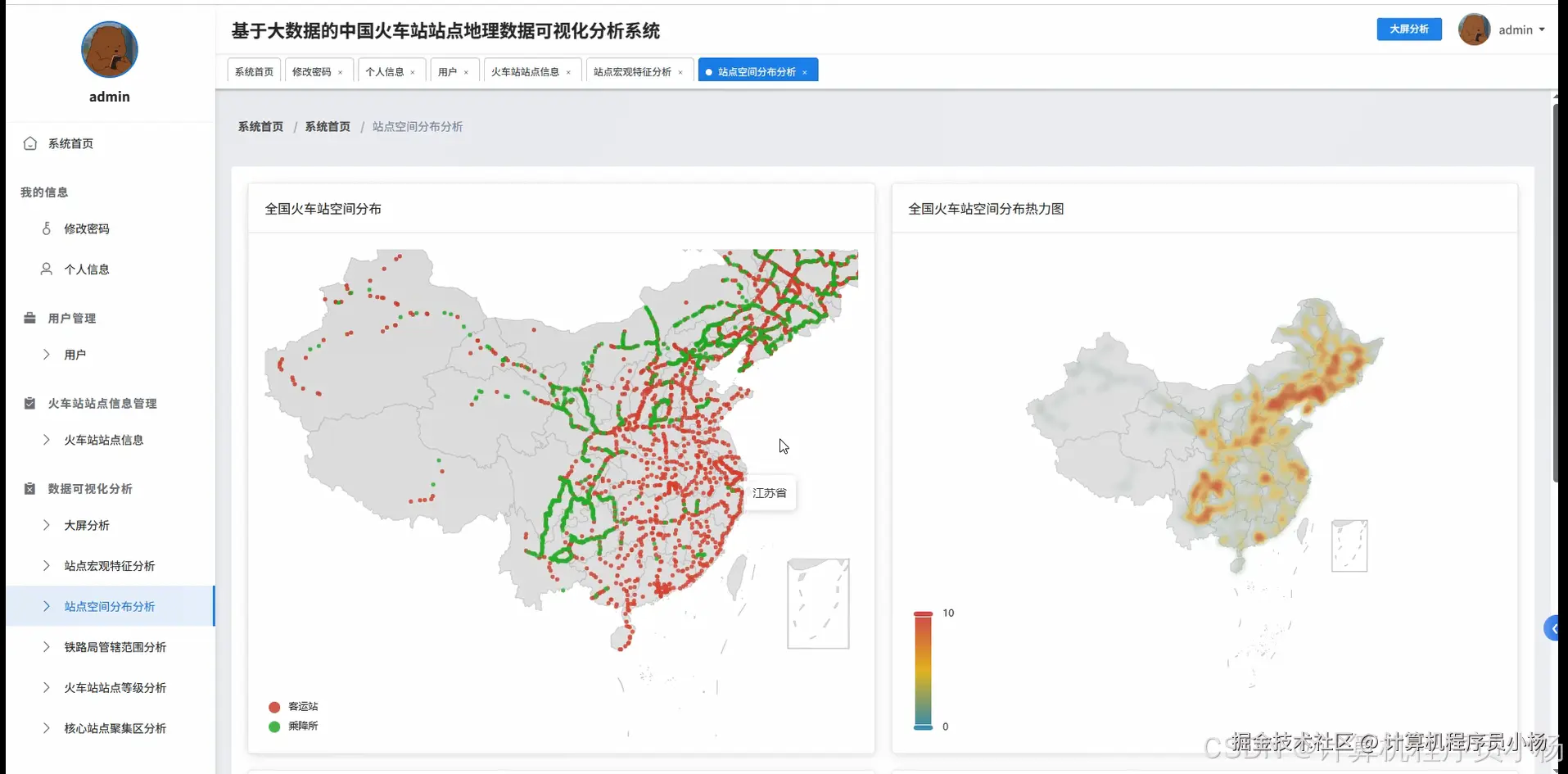Click the first 系统首页 breadcrumb

click(260, 126)
